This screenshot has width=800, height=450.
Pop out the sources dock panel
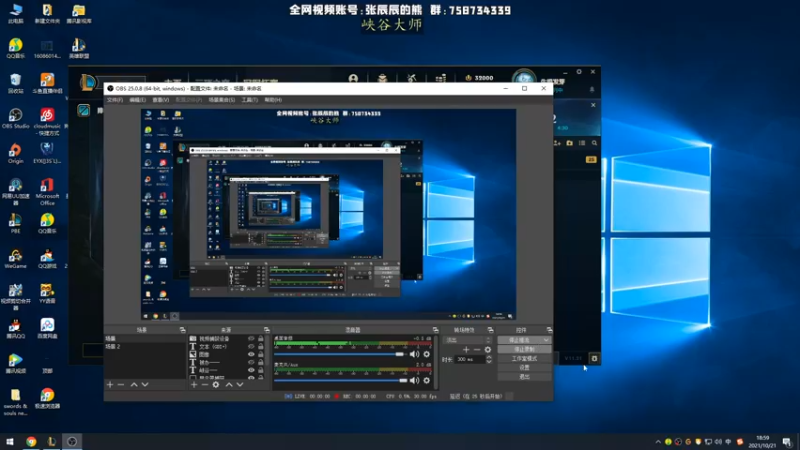click(266, 330)
